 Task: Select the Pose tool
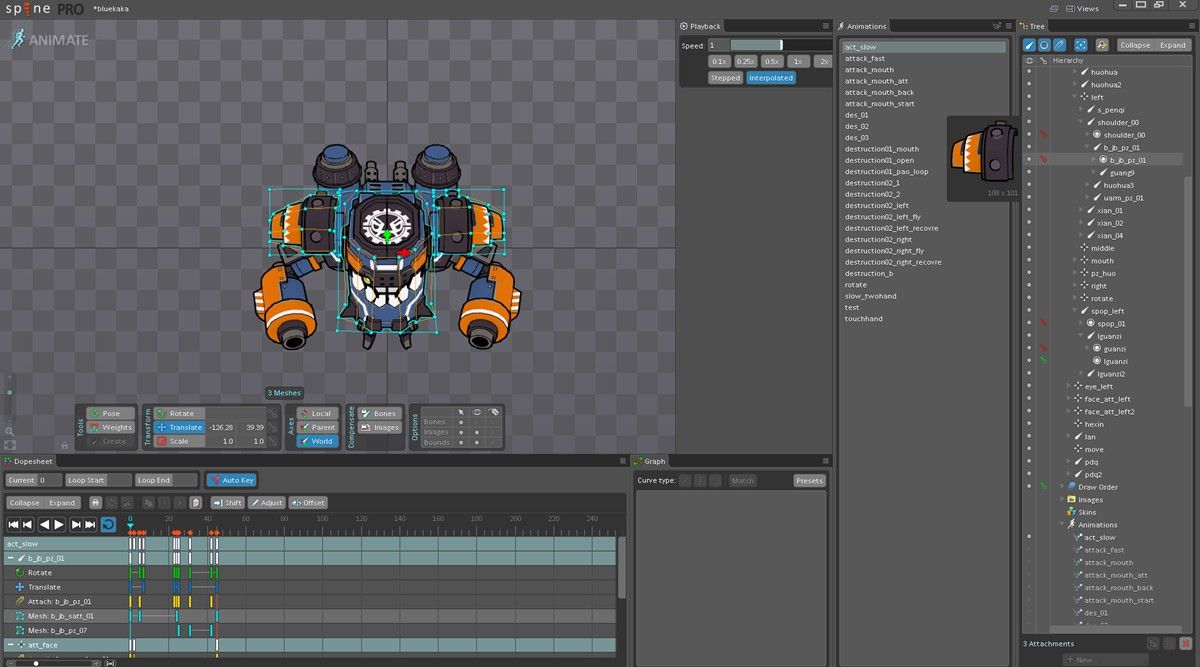coord(110,413)
